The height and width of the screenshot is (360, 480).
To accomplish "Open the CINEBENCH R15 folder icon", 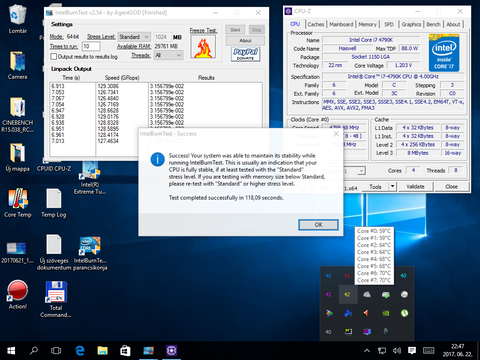I will tap(17, 114).
